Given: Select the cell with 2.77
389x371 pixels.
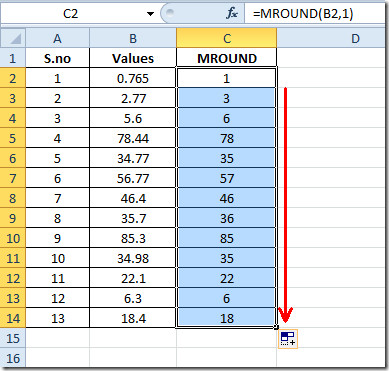Looking at the screenshot, I should [x=133, y=98].
